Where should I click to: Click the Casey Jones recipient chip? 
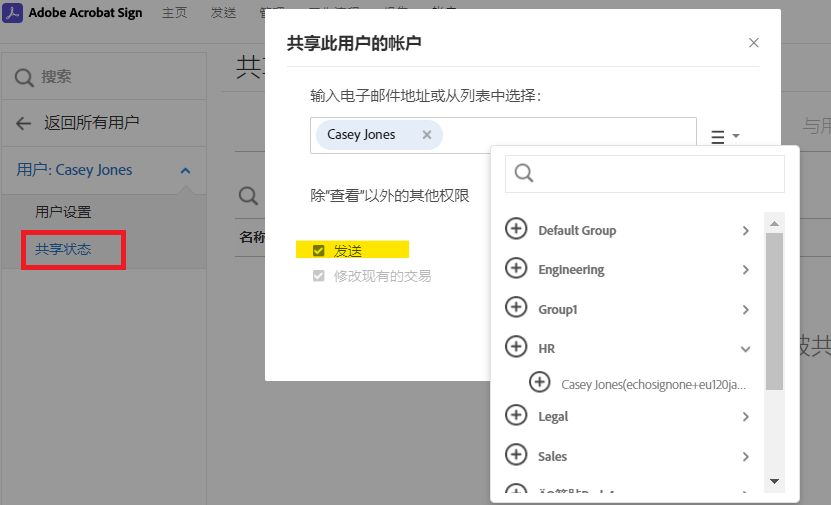(379, 135)
